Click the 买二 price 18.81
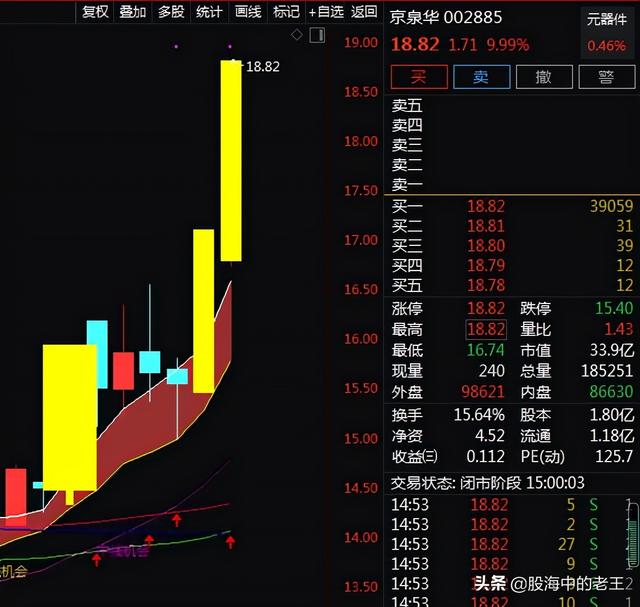640x607 pixels. pos(486,226)
